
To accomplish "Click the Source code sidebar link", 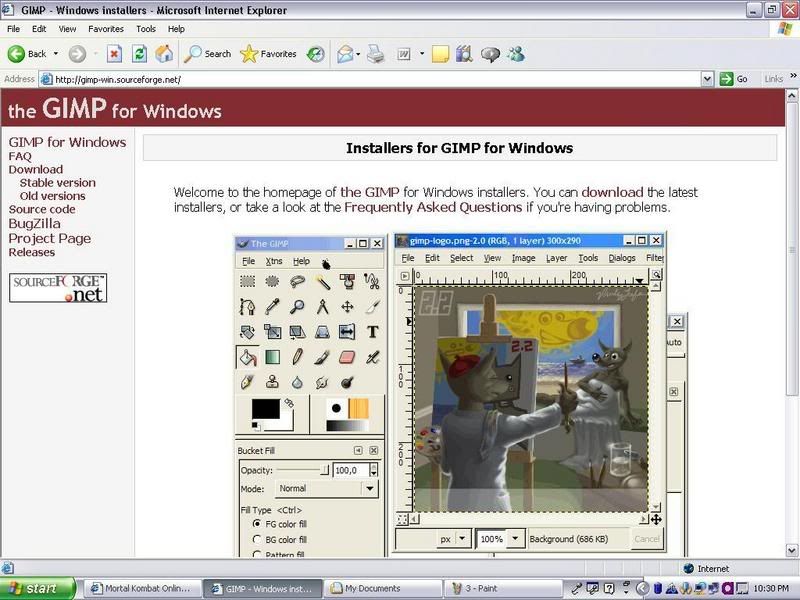I will [42, 209].
